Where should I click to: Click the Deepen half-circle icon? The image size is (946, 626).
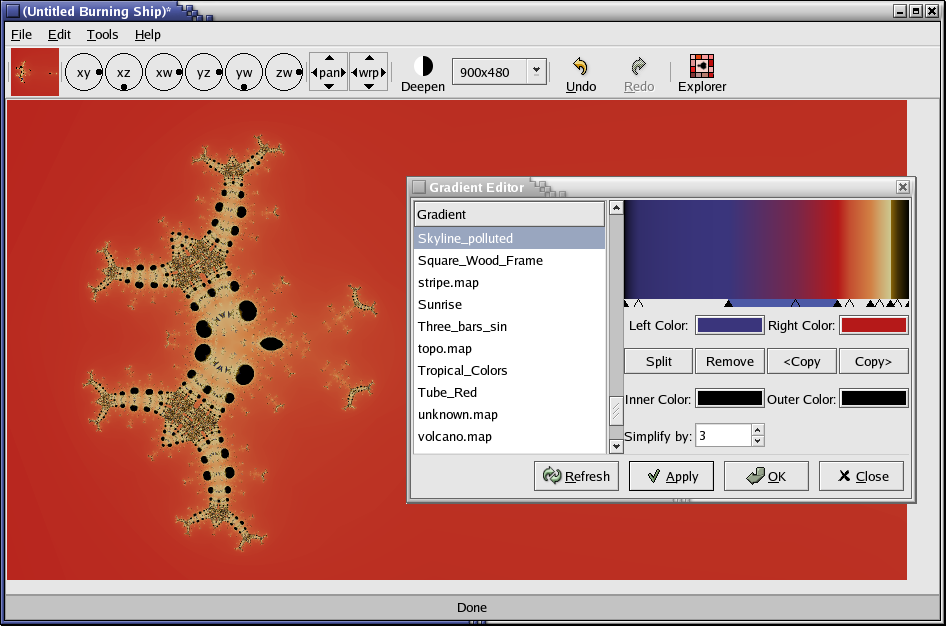(423, 66)
